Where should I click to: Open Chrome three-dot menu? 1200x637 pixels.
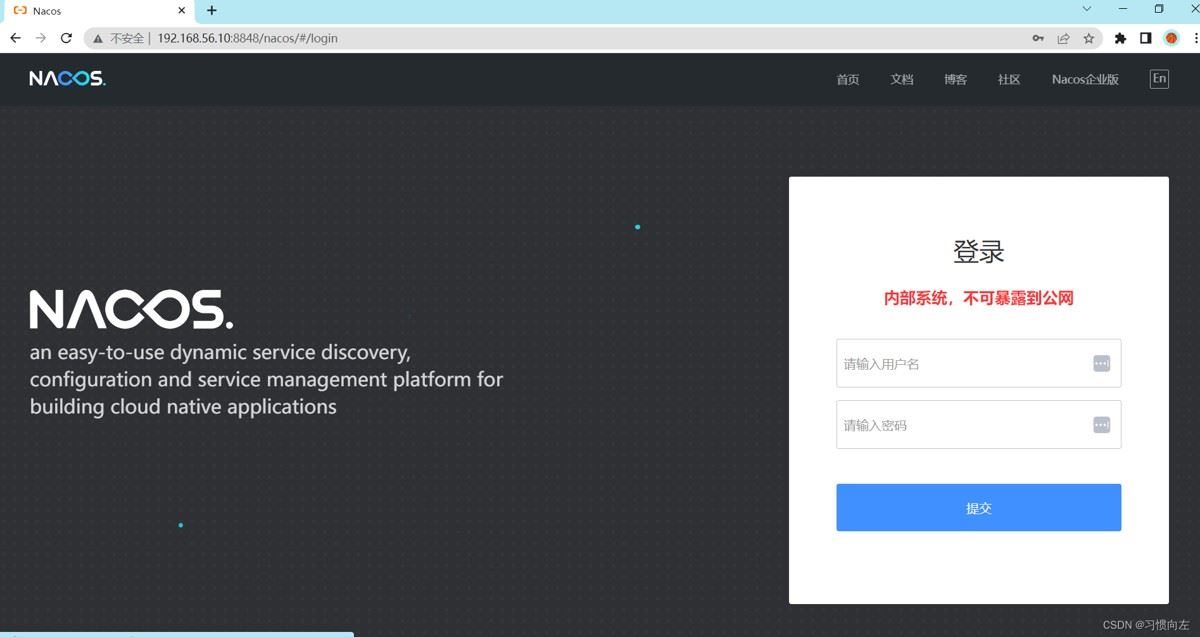coord(1194,38)
